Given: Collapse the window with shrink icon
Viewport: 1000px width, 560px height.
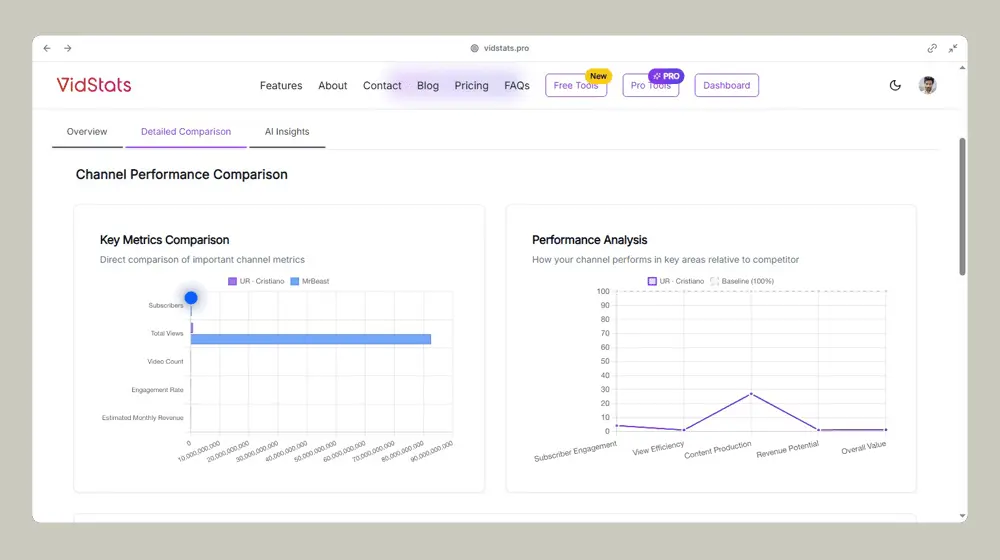Looking at the screenshot, I should pos(953,48).
